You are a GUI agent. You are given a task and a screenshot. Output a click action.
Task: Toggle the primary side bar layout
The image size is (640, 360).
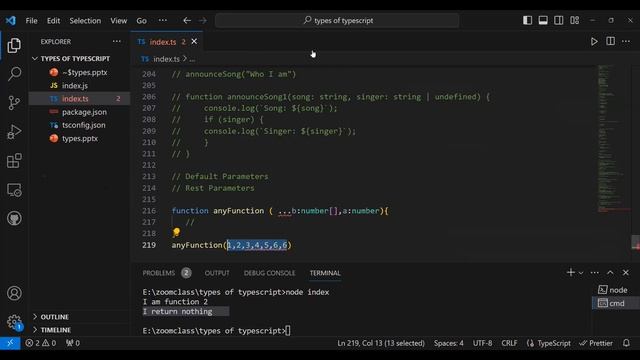527,20
